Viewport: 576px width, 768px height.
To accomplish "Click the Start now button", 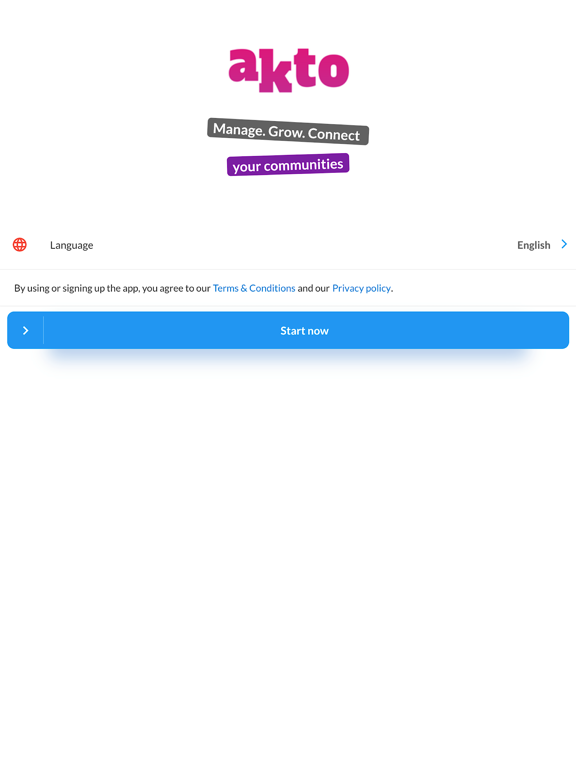I will [288, 330].
